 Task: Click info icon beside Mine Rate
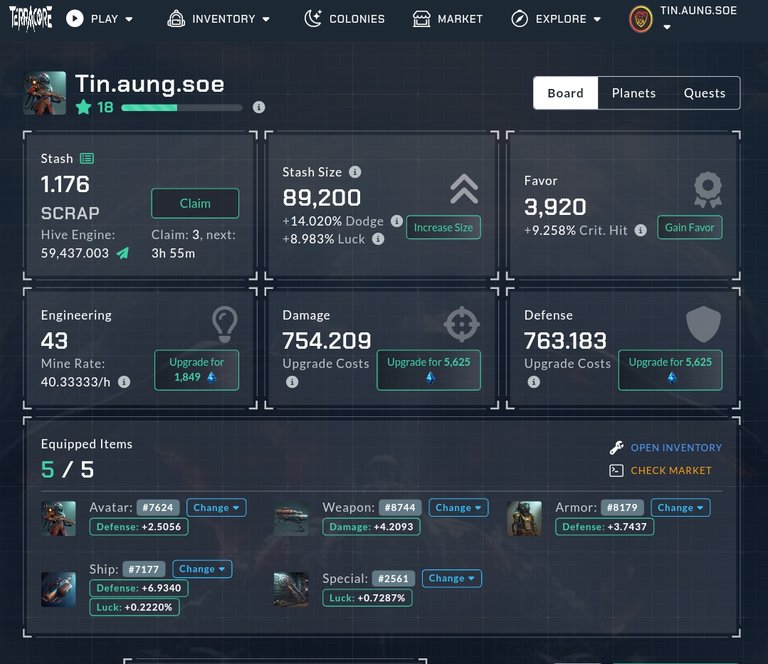[x=124, y=381]
